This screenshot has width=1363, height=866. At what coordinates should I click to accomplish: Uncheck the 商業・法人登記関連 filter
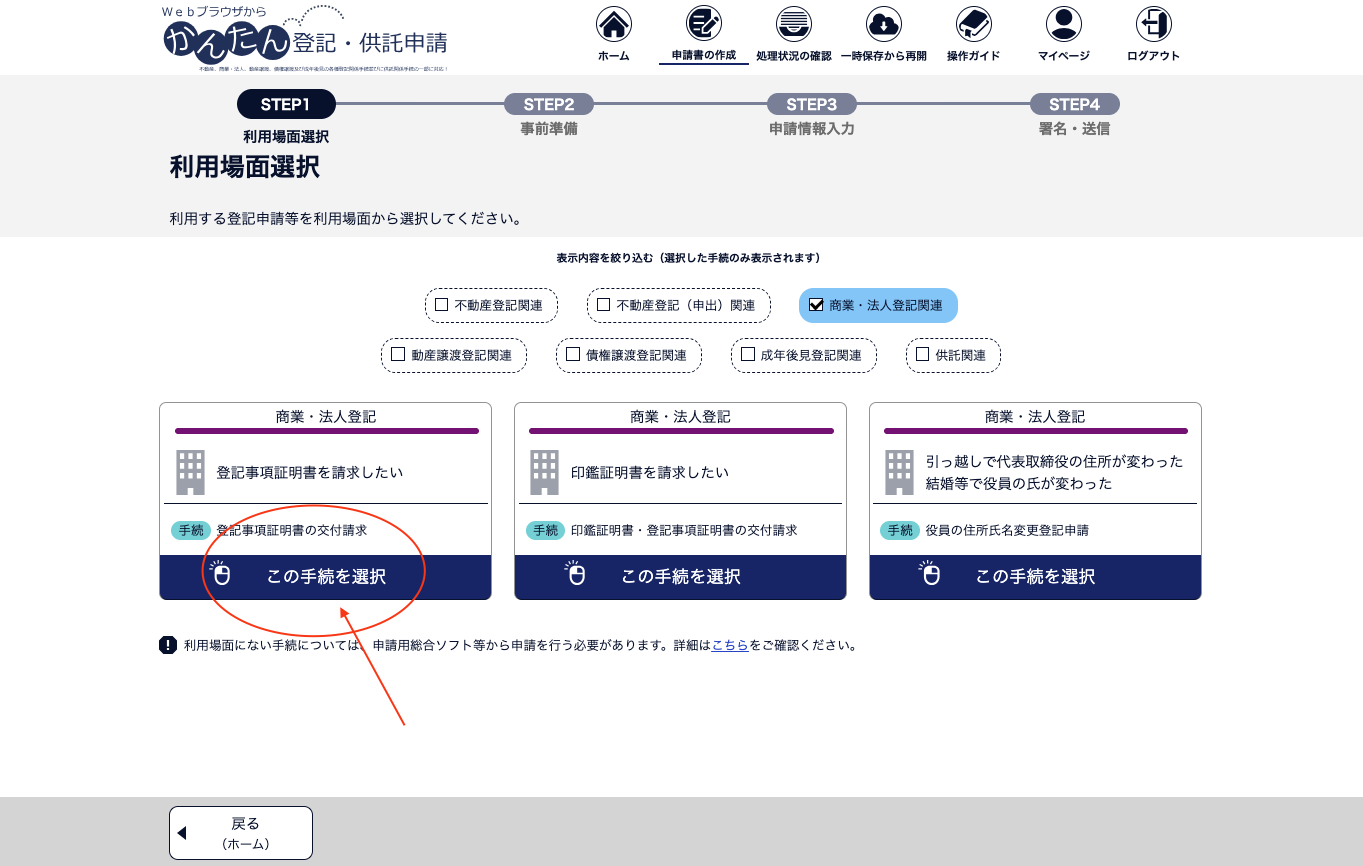coord(816,305)
